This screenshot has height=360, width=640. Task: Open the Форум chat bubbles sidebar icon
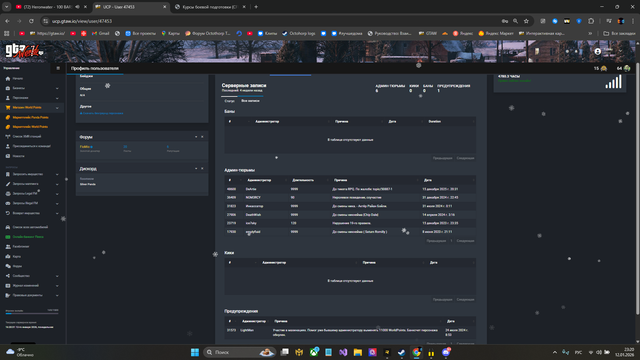(8, 266)
